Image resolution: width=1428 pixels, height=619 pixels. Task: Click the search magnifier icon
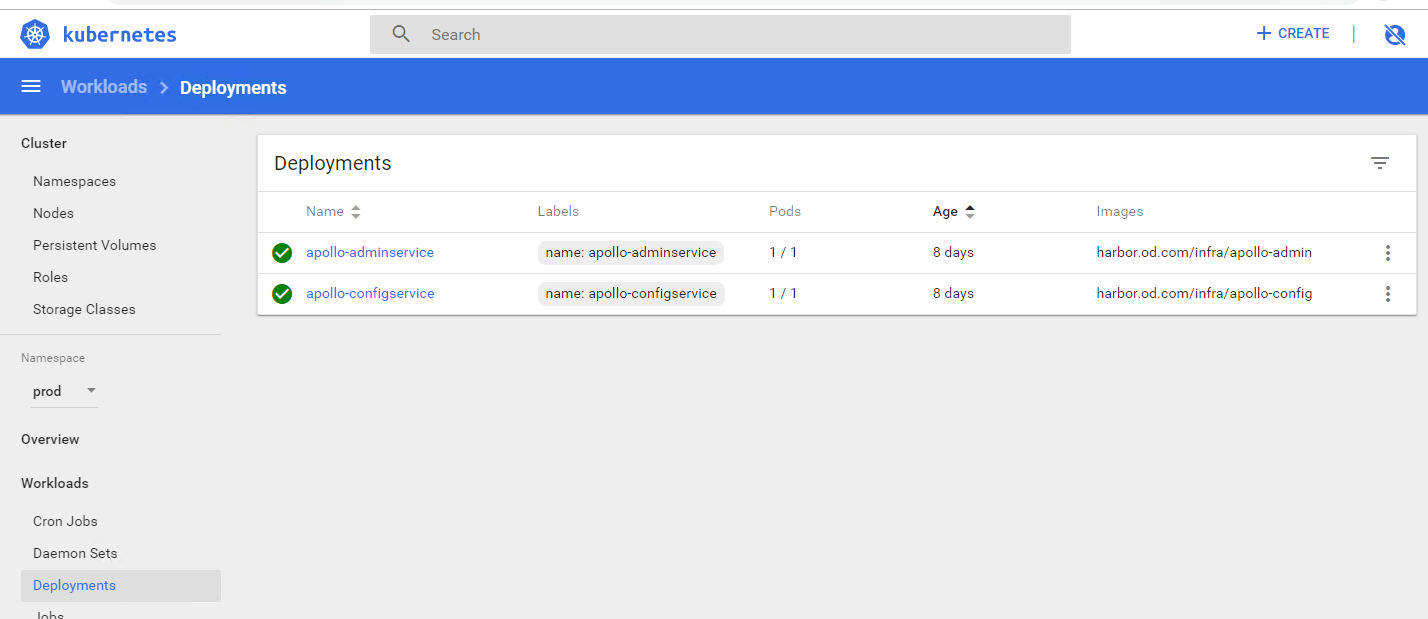click(401, 34)
